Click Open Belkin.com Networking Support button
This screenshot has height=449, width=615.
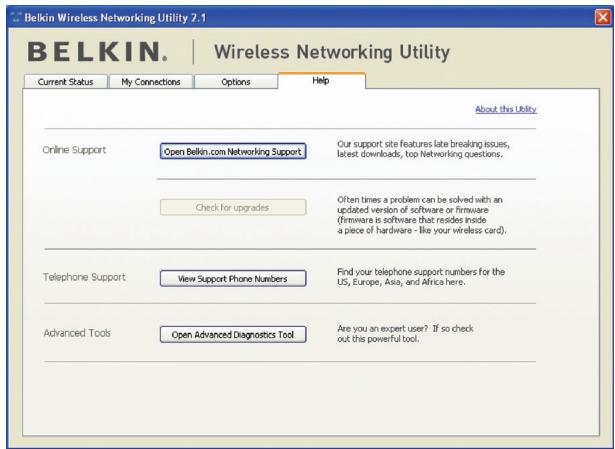pos(233,151)
